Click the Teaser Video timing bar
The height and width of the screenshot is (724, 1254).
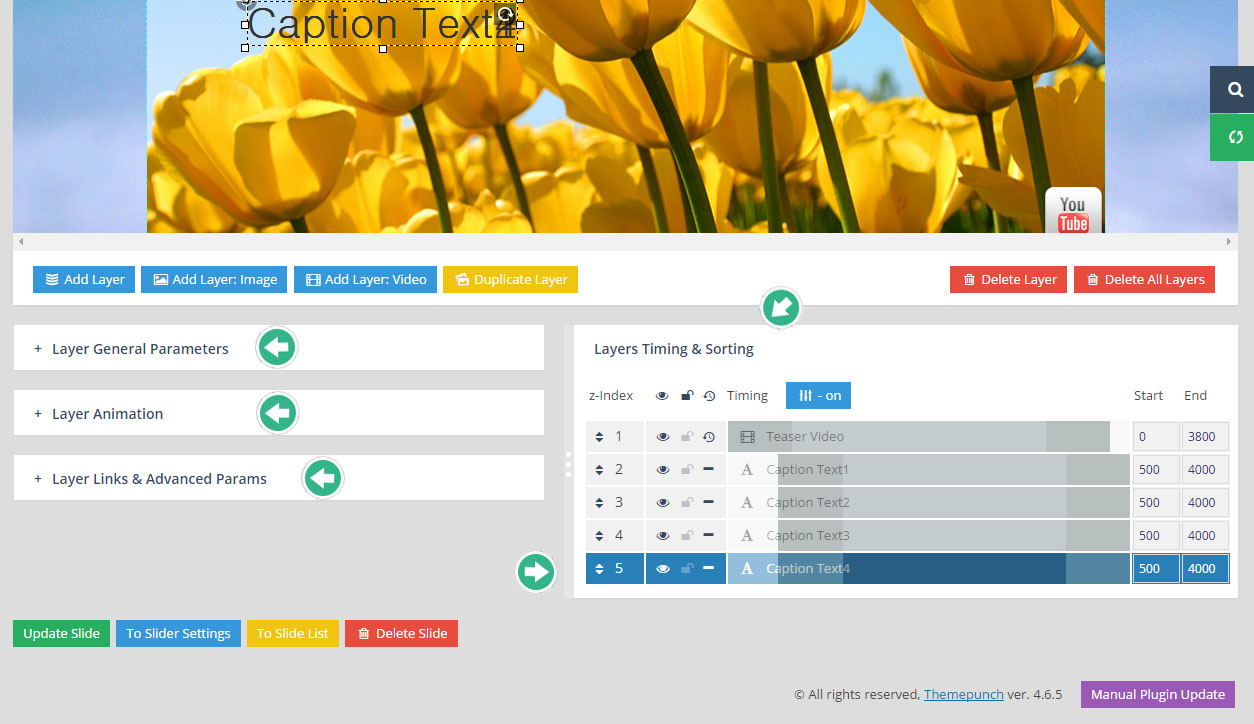[x=920, y=437]
